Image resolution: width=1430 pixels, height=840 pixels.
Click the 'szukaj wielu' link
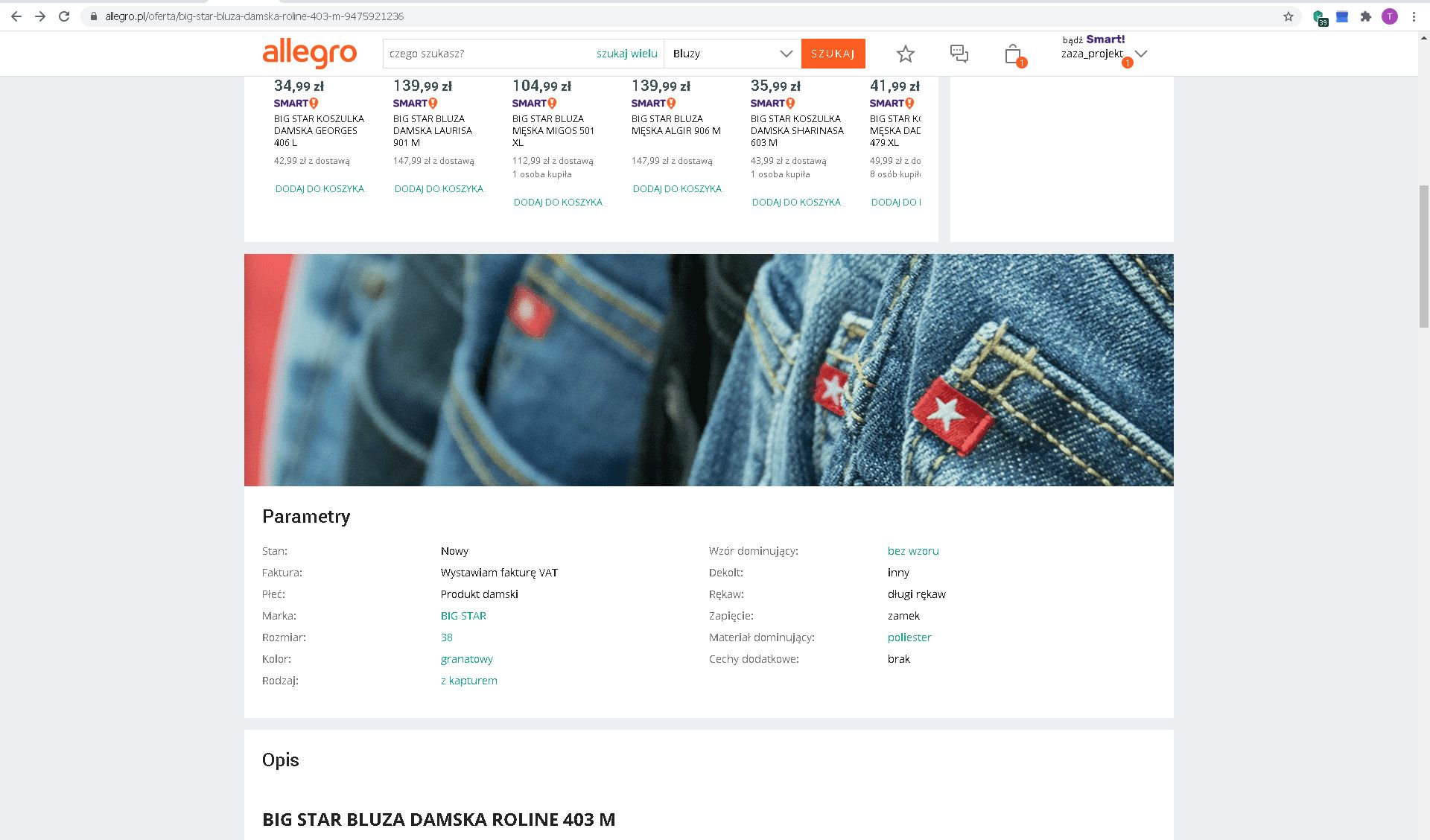pos(626,54)
